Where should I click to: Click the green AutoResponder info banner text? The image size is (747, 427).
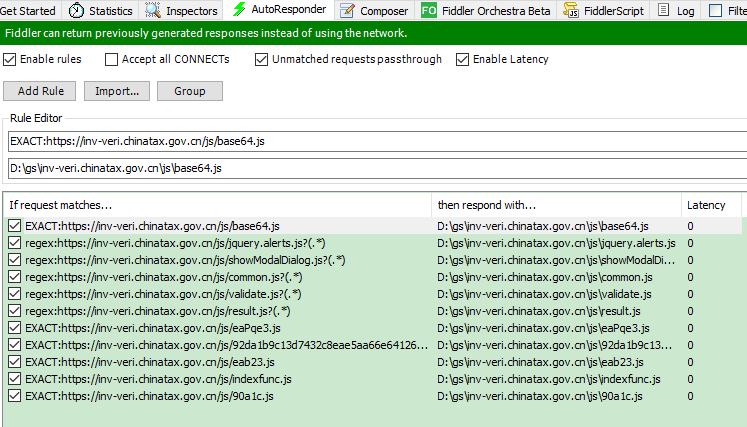[x=206, y=33]
